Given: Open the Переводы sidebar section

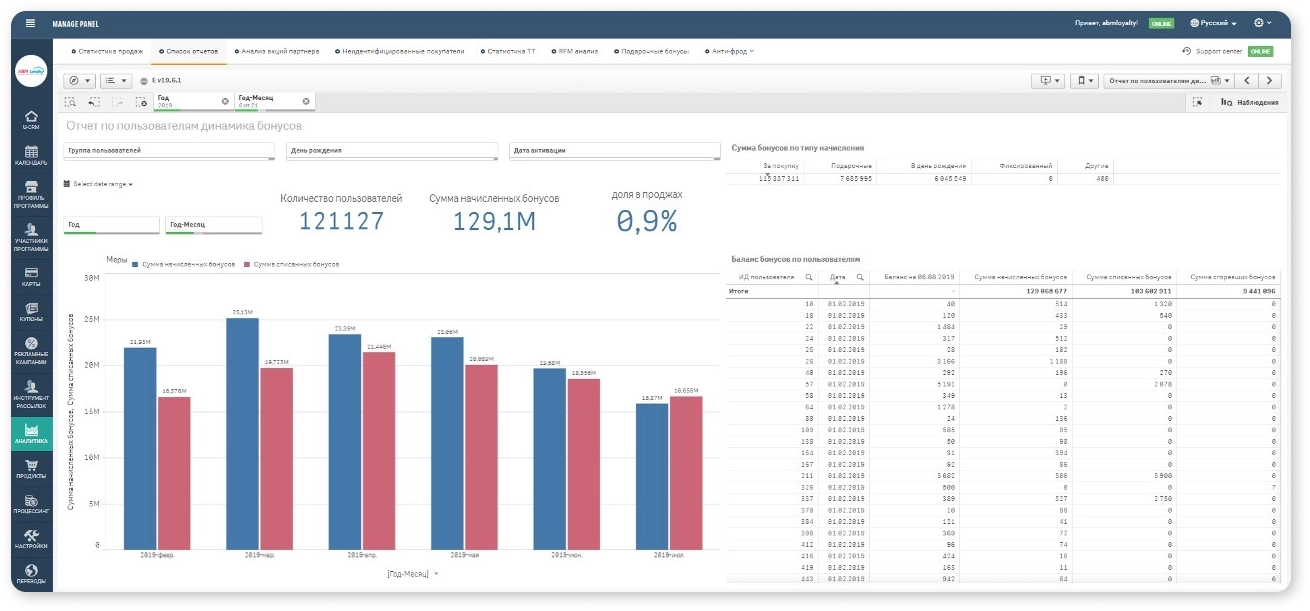Looking at the screenshot, I should coord(31,575).
